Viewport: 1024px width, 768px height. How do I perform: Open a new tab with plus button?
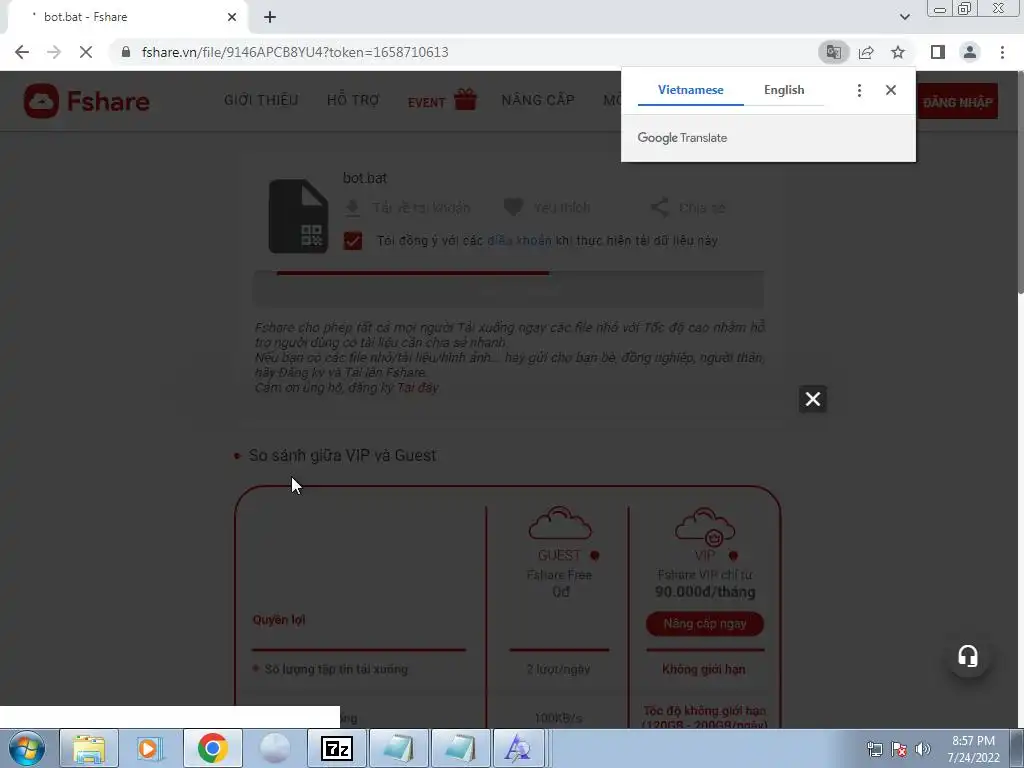[270, 17]
